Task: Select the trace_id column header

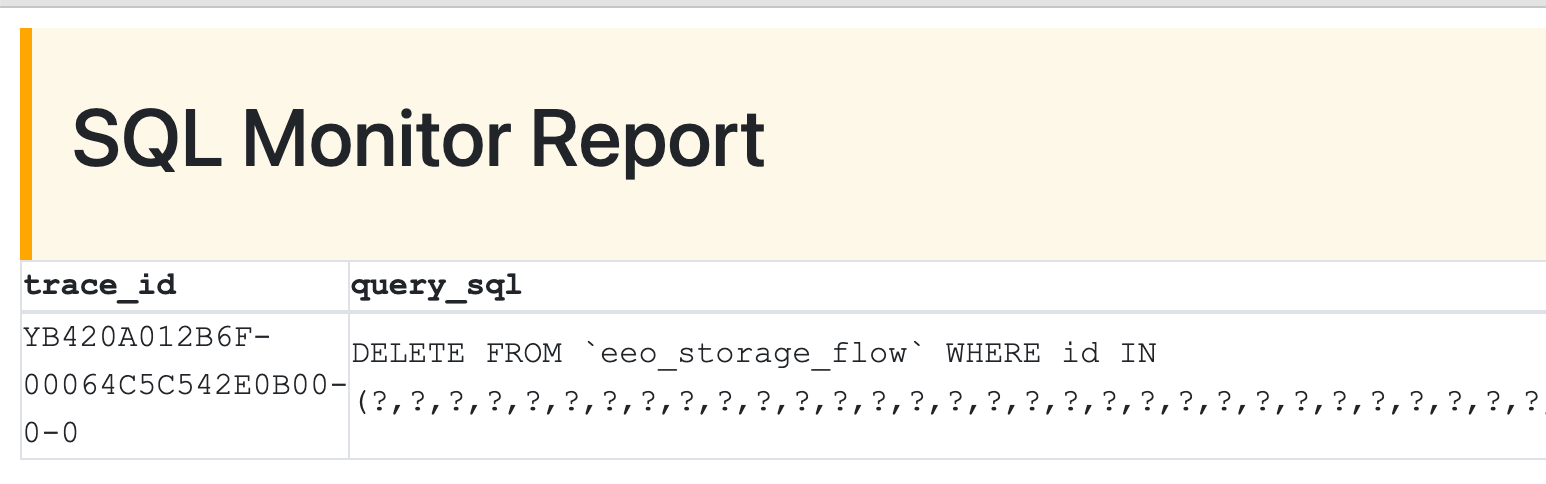Action: pyautogui.click(x=100, y=286)
